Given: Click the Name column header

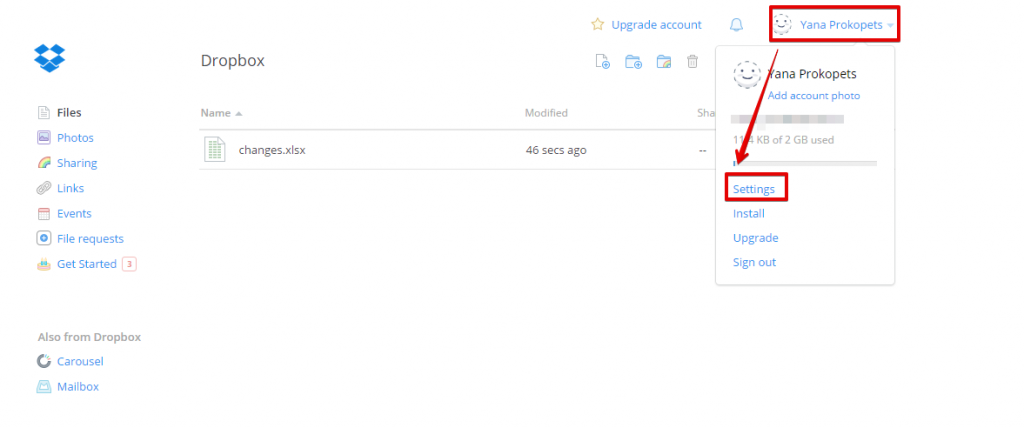Looking at the screenshot, I should pyautogui.click(x=216, y=113).
